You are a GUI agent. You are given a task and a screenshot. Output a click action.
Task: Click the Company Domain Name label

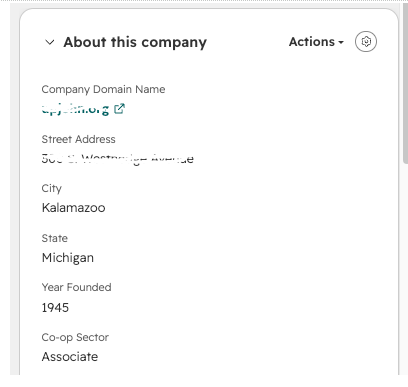click(103, 89)
